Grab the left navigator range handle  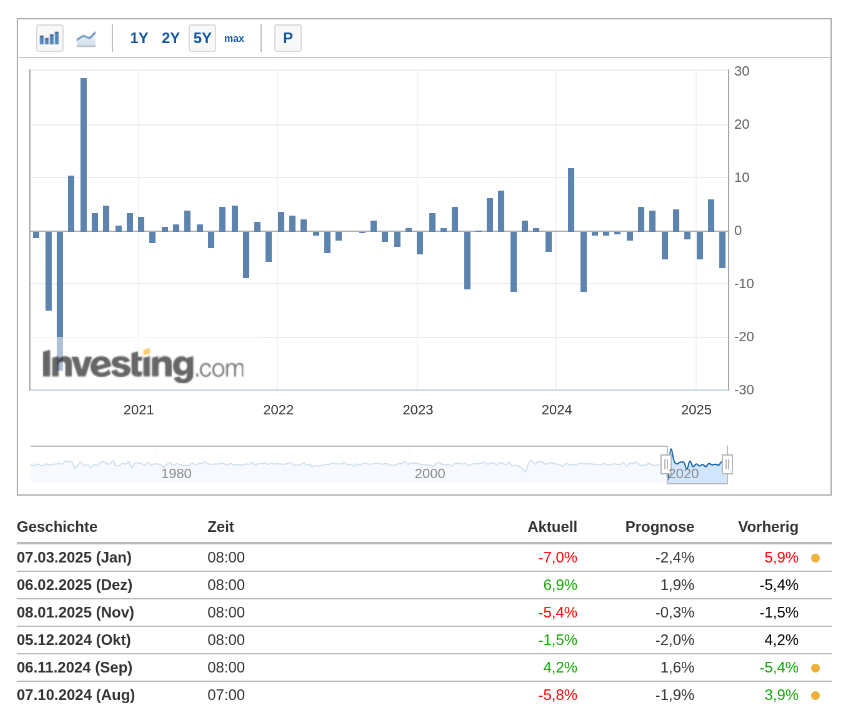click(x=666, y=464)
